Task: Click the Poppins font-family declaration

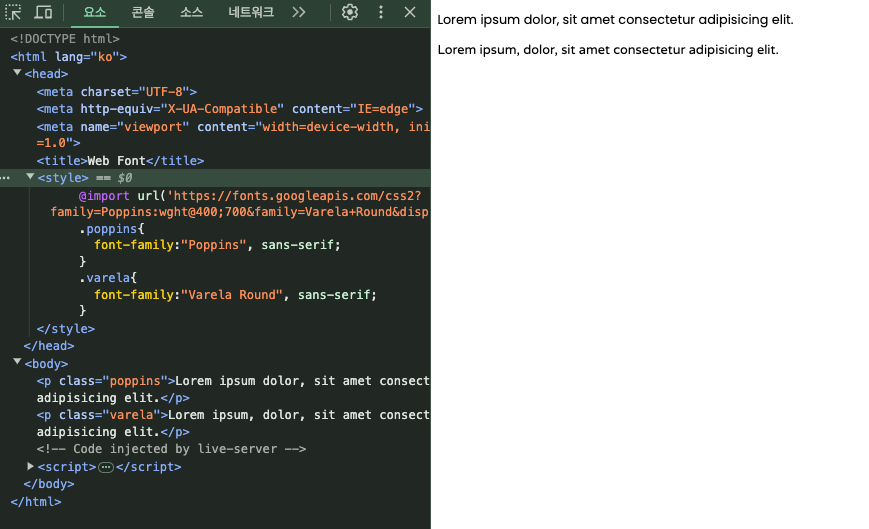Action: (x=217, y=245)
